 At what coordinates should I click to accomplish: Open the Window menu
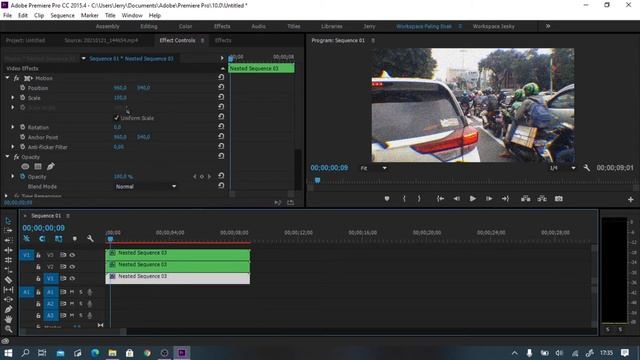tap(132, 16)
